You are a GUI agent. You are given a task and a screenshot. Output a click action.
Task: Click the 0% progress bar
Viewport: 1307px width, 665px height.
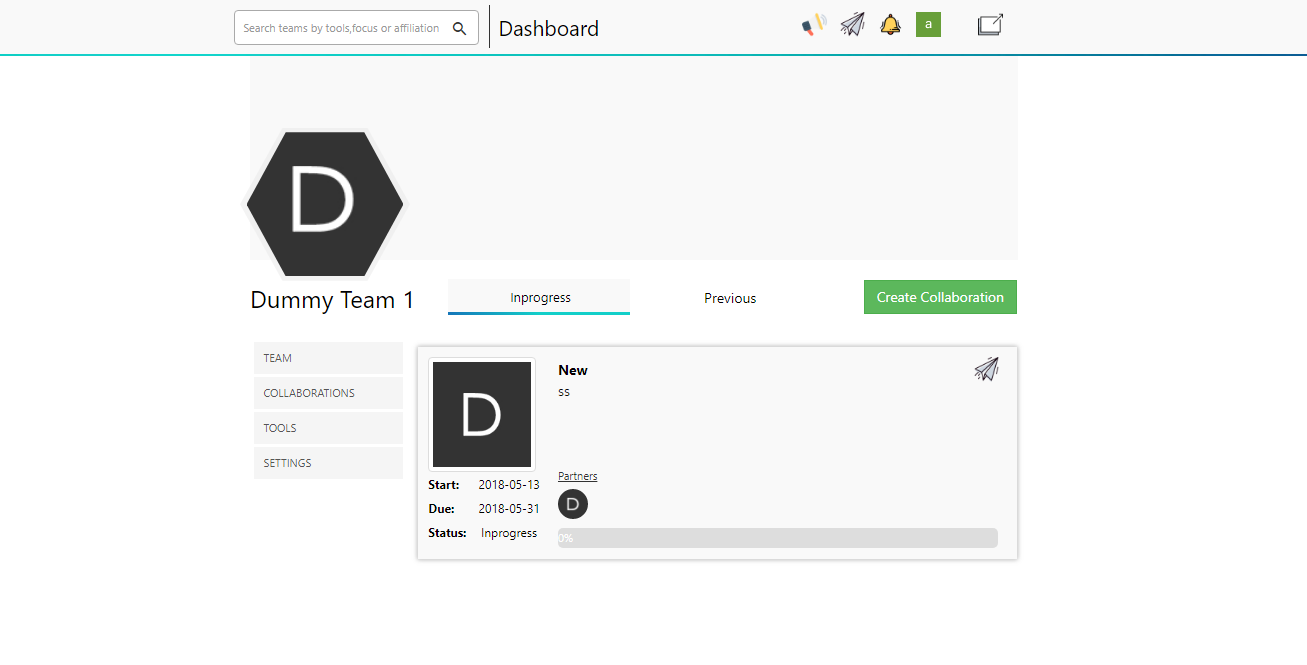pyautogui.click(x=777, y=538)
